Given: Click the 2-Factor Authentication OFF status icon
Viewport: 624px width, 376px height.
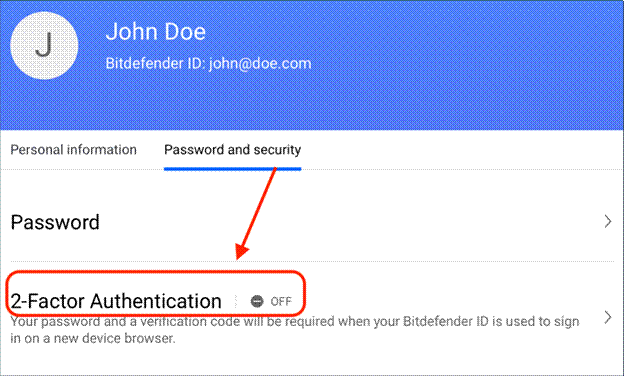Looking at the screenshot, I should (257, 301).
